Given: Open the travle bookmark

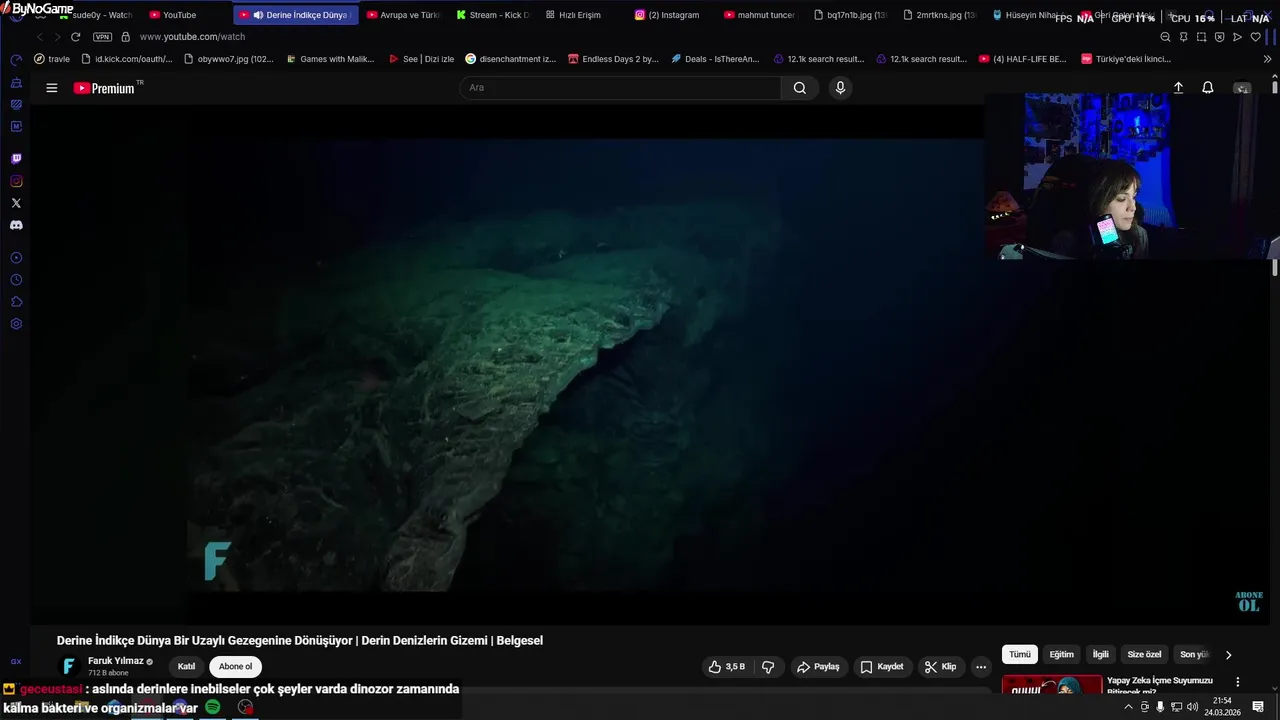Looking at the screenshot, I should click(52, 59).
